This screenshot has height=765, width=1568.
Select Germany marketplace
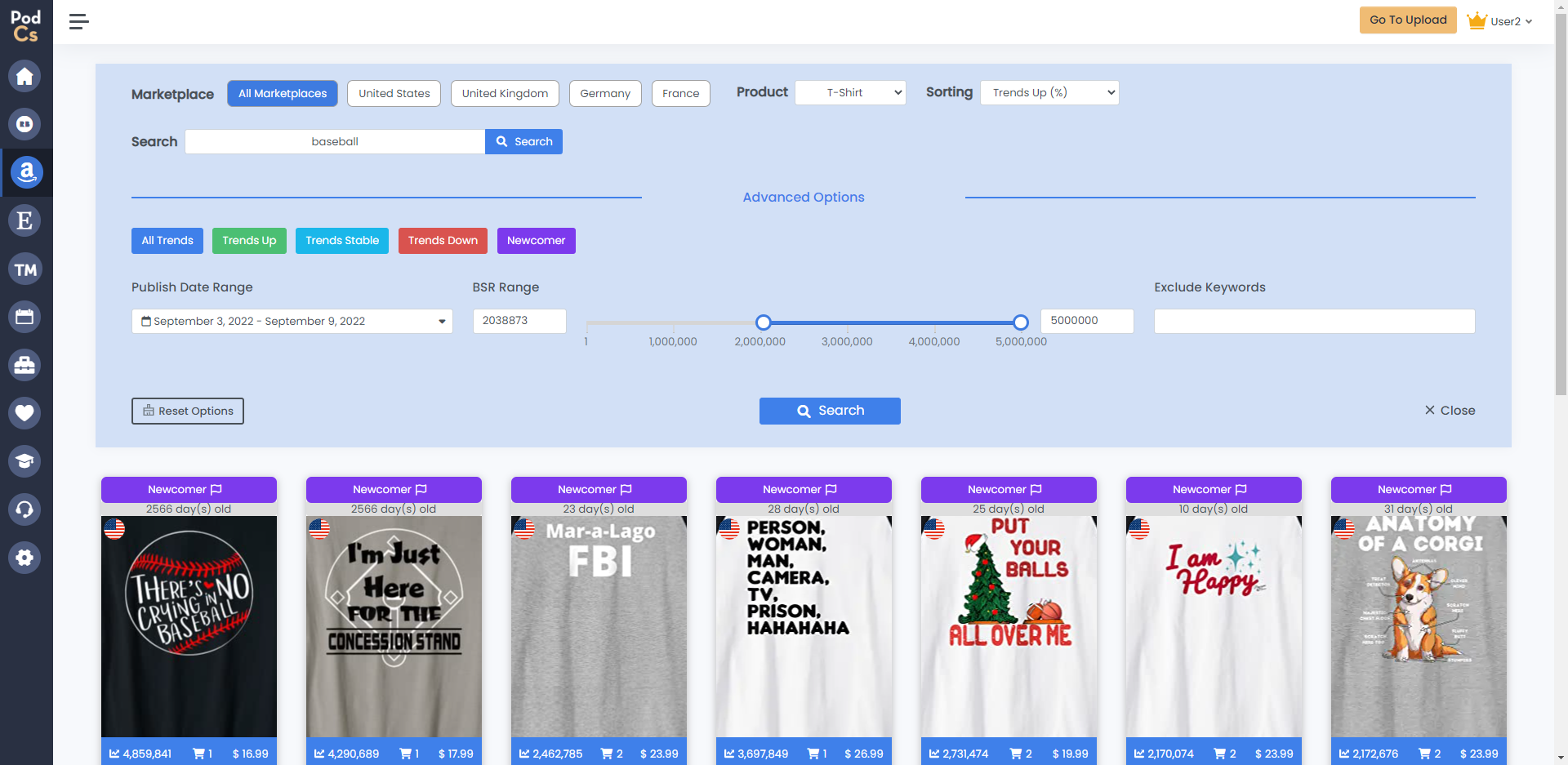[x=605, y=93]
